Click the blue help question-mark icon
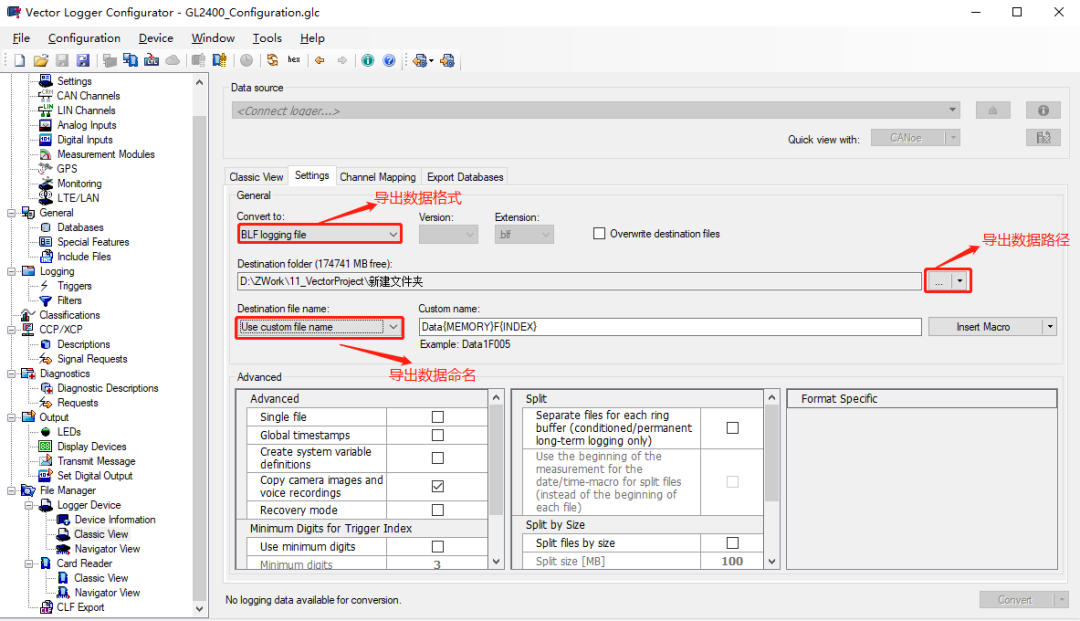1080x621 pixels. [x=389, y=61]
